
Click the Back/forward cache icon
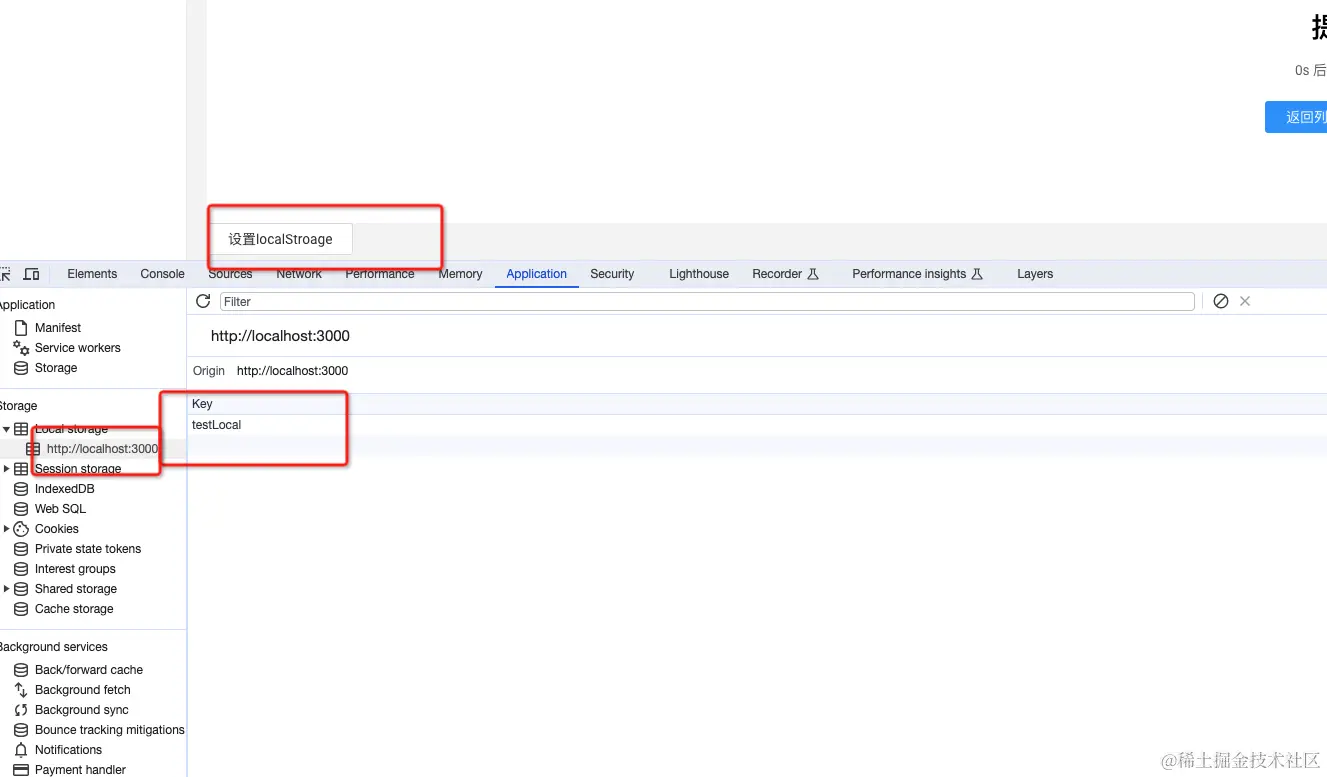(x=21, y=670)
